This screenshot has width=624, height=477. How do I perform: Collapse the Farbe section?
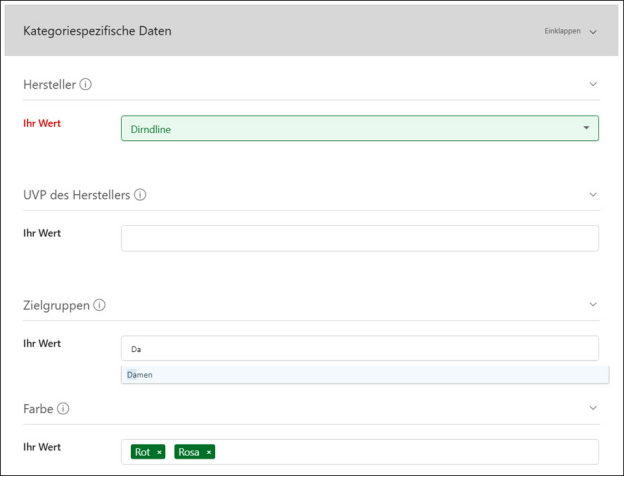592,409
